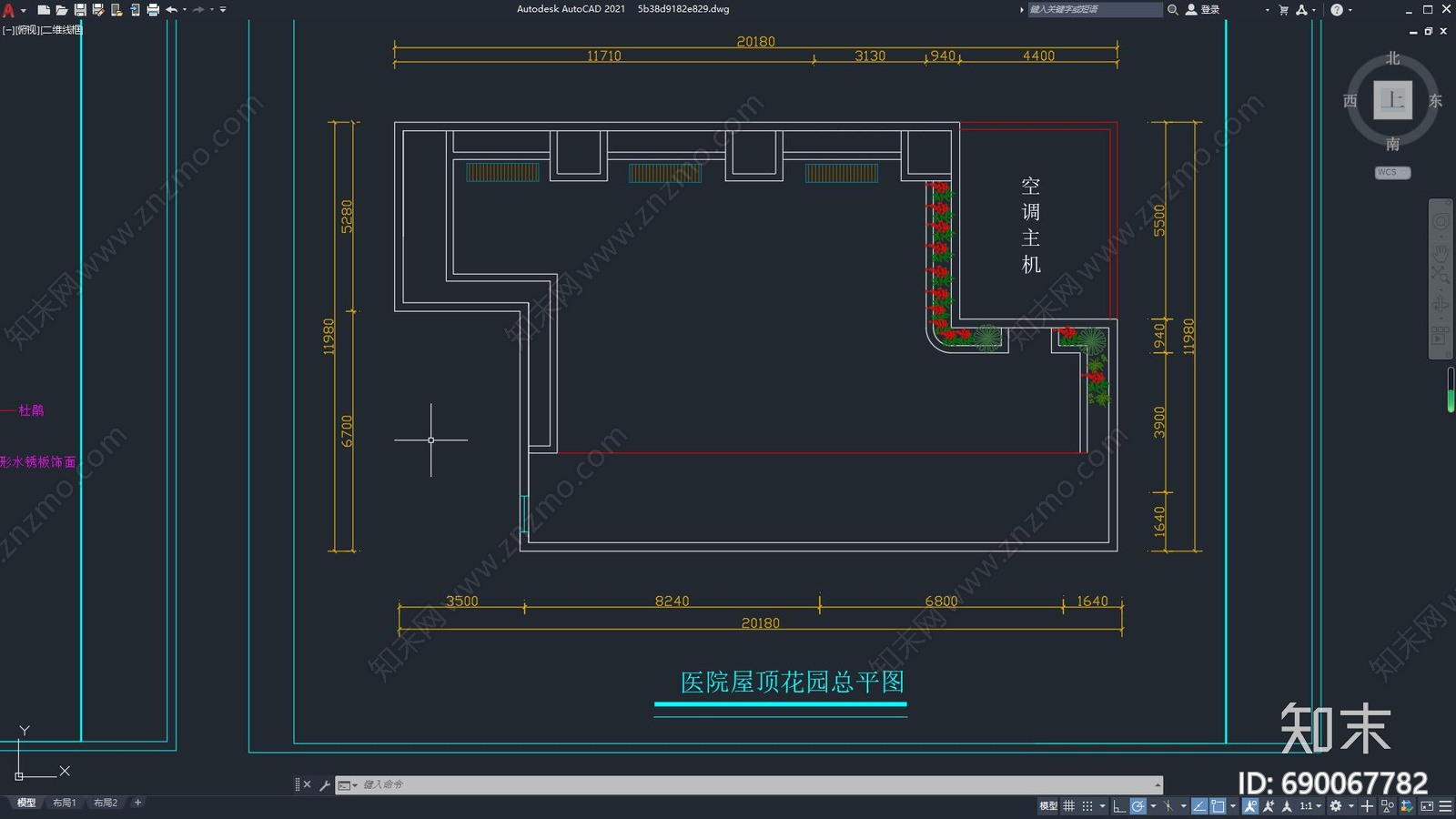Viewport: 1456px width, 819px height.
Task: Switch to 模型 model tab
Action: (x=26, y=803)
